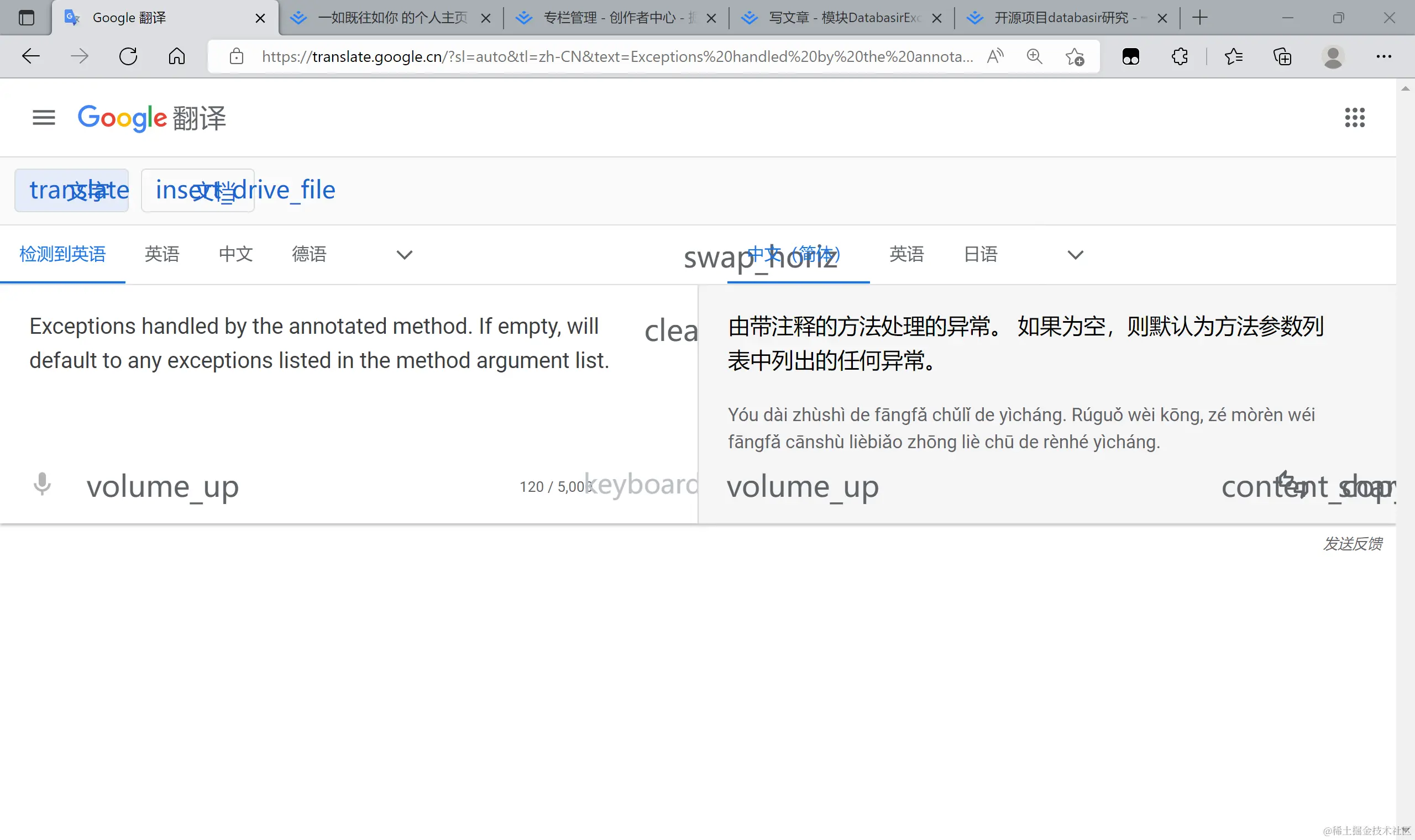Click the 发送反馈 feedback link

pos(1352,543)
